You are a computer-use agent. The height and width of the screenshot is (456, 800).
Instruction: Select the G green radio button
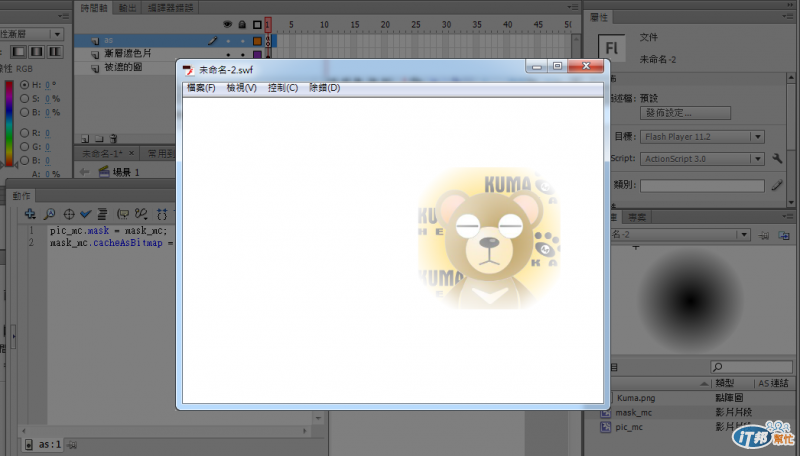click(24, 146)
